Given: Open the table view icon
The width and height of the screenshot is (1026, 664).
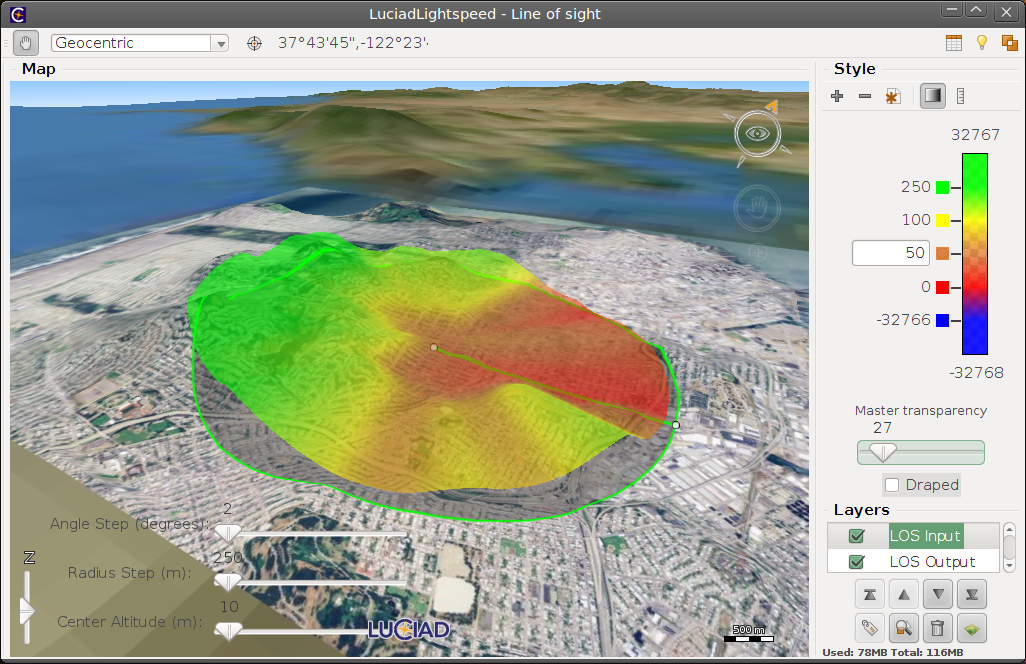Looking at the screenshot, I should click(954, 43).
